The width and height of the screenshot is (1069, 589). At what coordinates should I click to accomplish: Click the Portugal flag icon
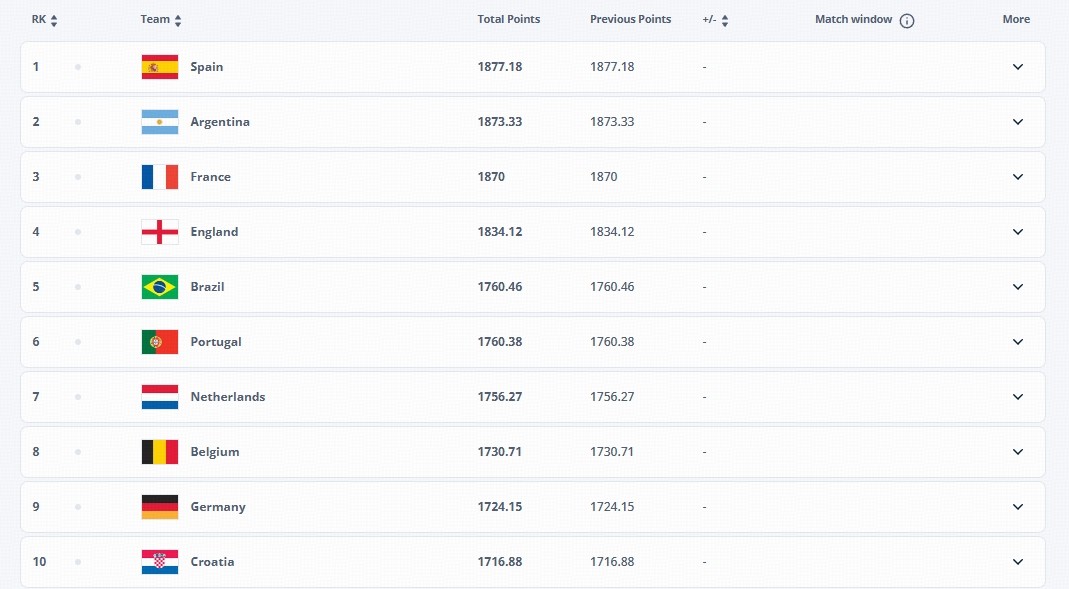(x=160, y=342)
